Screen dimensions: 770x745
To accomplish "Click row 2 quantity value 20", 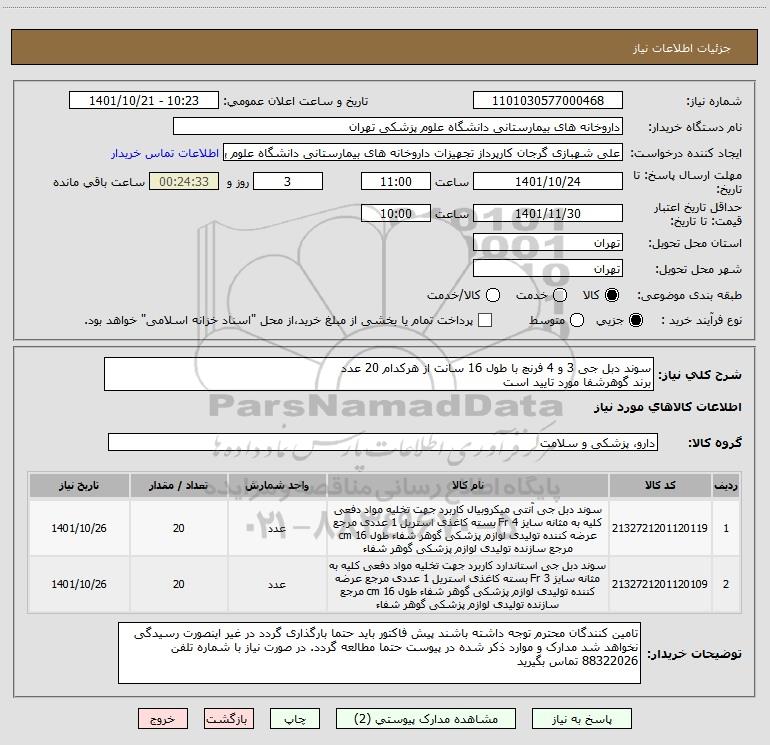I will coord(178,584).
